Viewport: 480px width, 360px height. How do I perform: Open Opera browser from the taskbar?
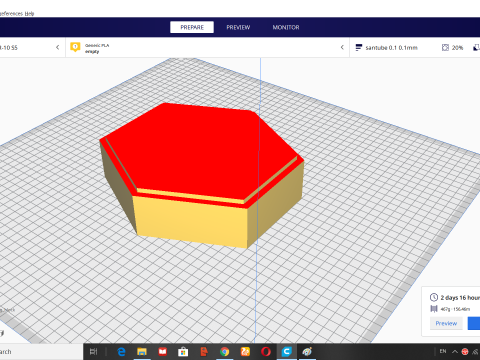click(x=266, y=352)
